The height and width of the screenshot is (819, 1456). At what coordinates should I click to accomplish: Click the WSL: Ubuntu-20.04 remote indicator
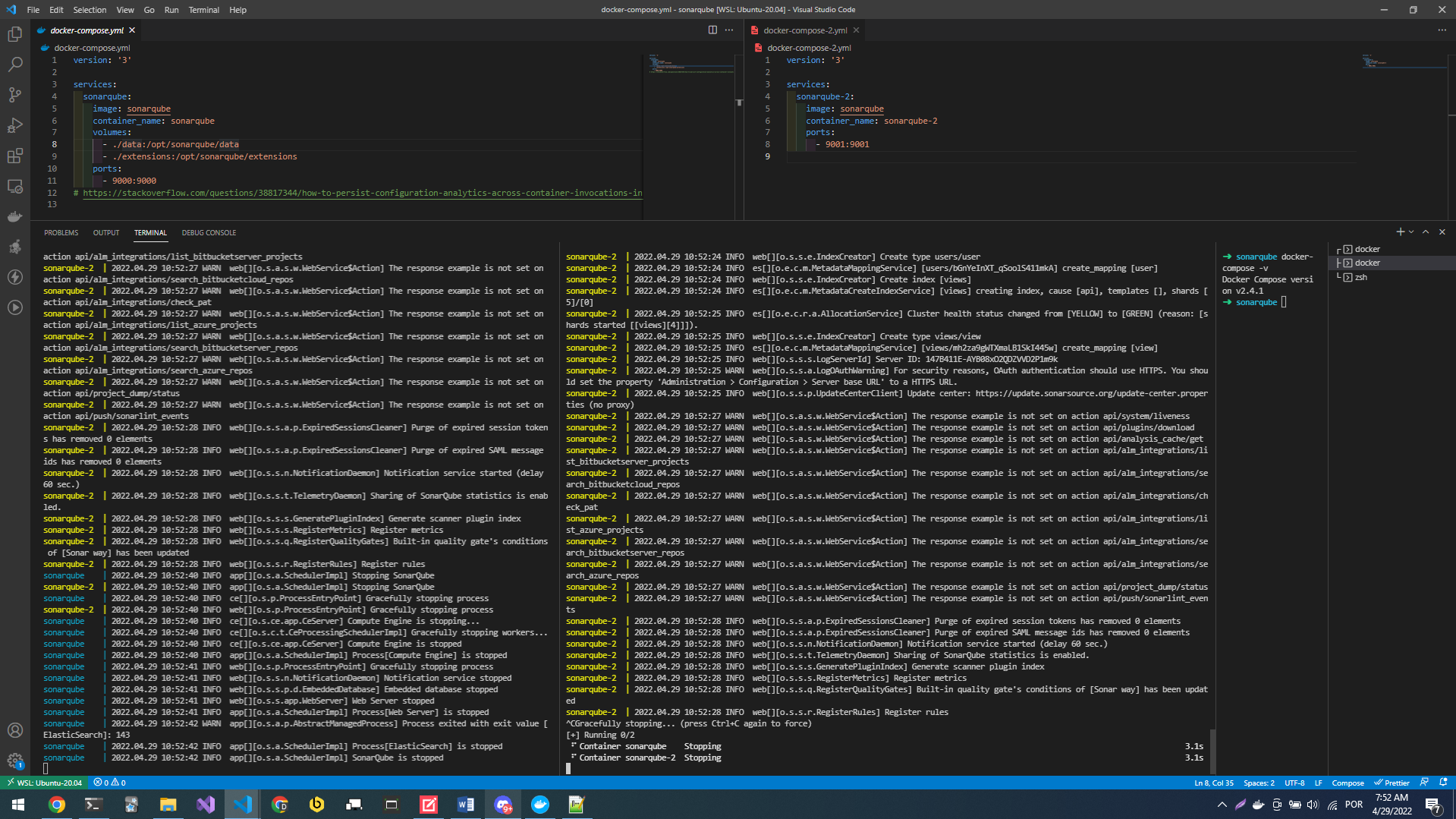coord(44,783)
